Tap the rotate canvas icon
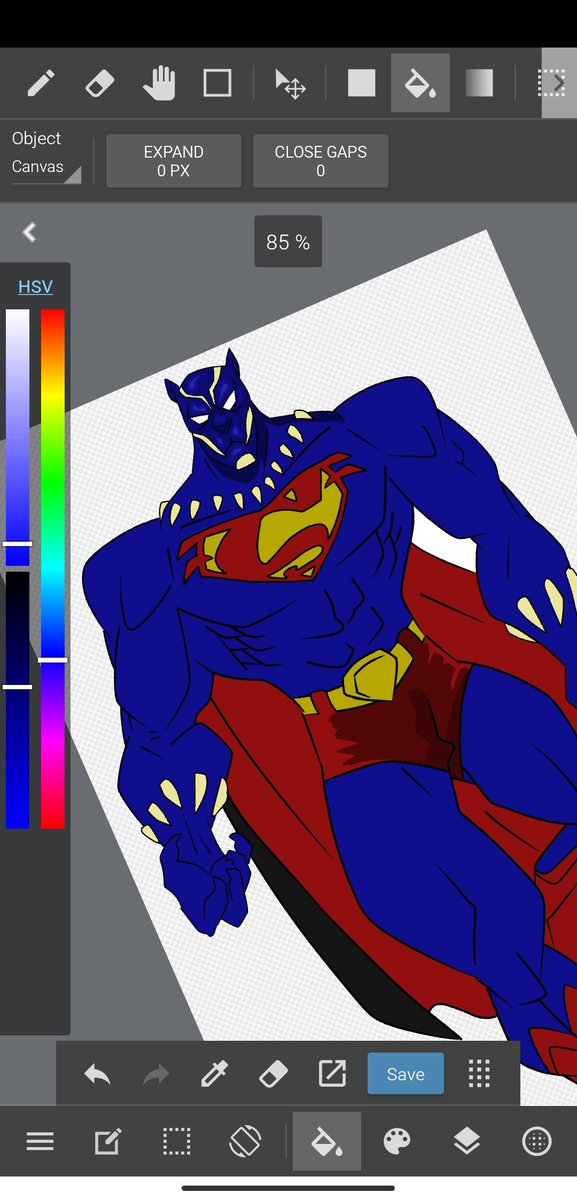The image size is (577, 1200). click(x=245, y=1141)
